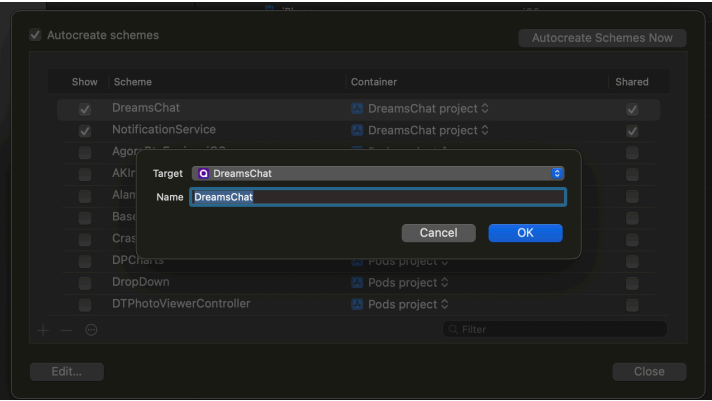The width and height of the screenshot is (712, 401).
Task: Click Pods project icon in DTPhotoViewerController row
Action: click(357, 304)
